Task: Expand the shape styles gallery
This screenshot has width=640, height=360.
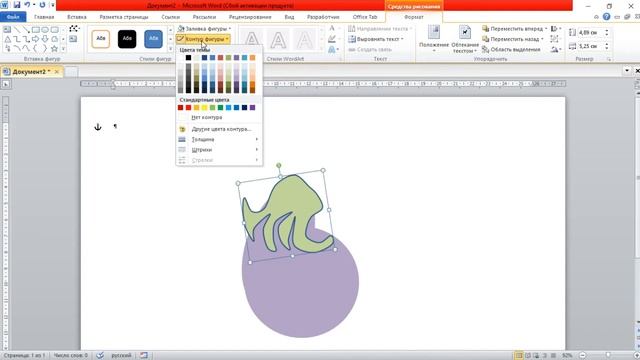Action: pyautogui.click(x=171, y=49)
